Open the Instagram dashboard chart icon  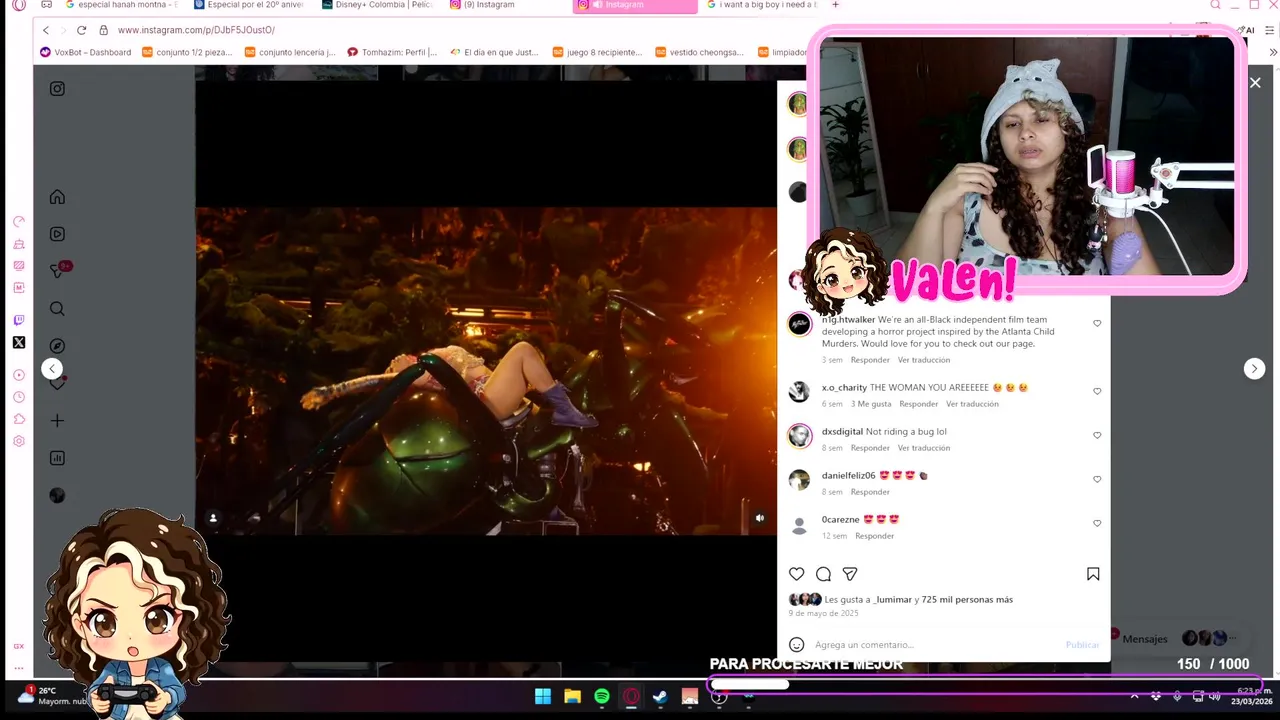pyautogui.click(x=57, y=458)
